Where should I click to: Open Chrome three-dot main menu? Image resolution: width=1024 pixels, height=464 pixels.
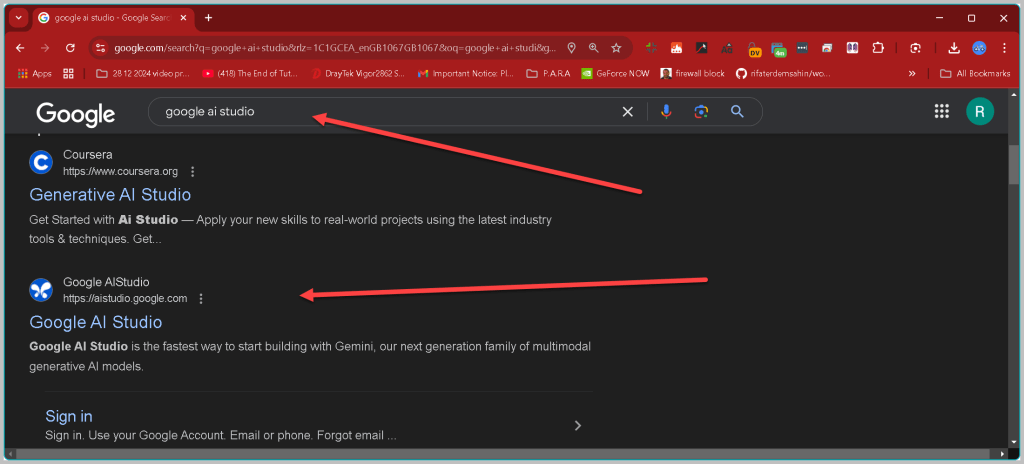pos(1004,48)
